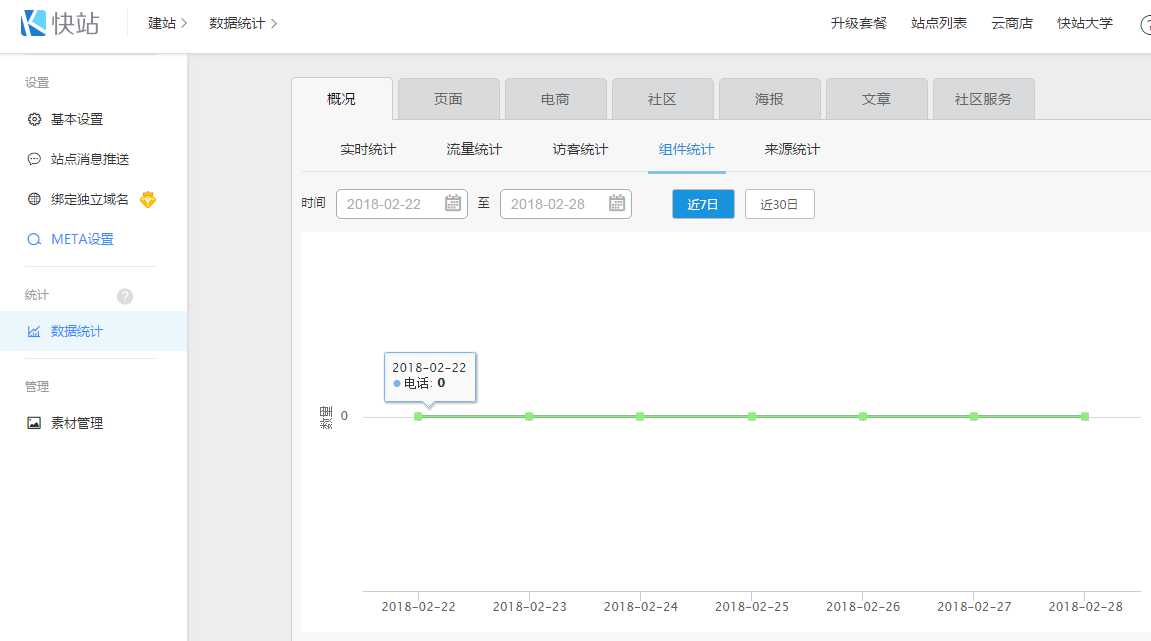The image size is (1151, 641).
Task: Click the gear icon beside 基本设置
Action: pos(34,119)
